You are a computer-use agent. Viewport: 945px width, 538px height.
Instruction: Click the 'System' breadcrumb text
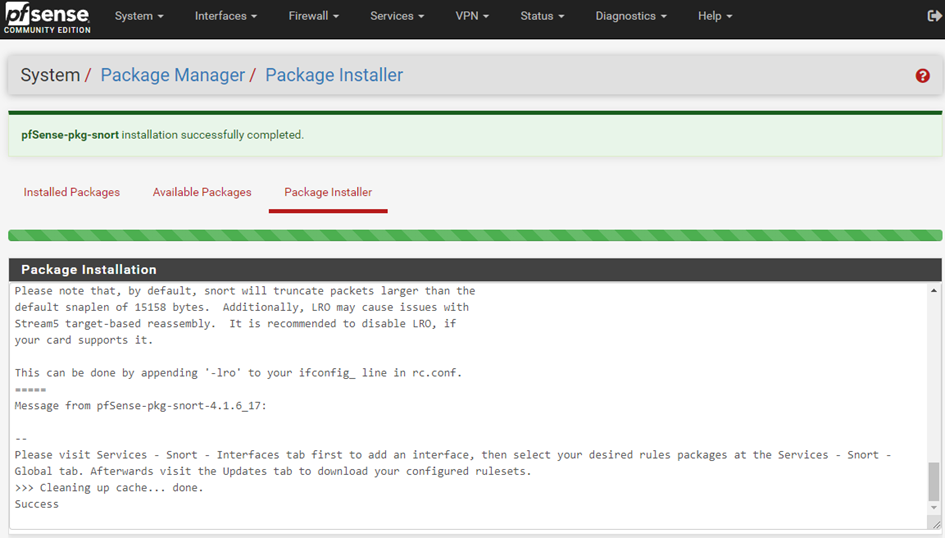click(x=50, y=75)
